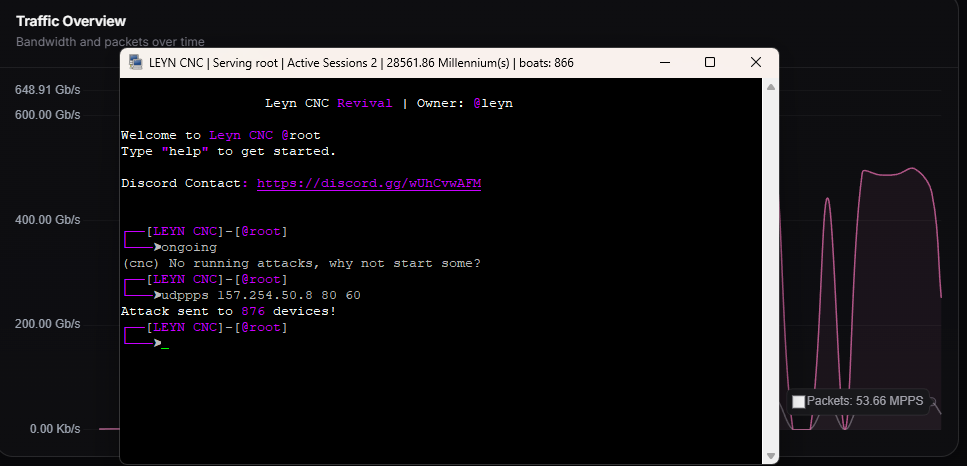Click the 'Bandwidth and packets over time' subtitle

click(x=110, y=42)
